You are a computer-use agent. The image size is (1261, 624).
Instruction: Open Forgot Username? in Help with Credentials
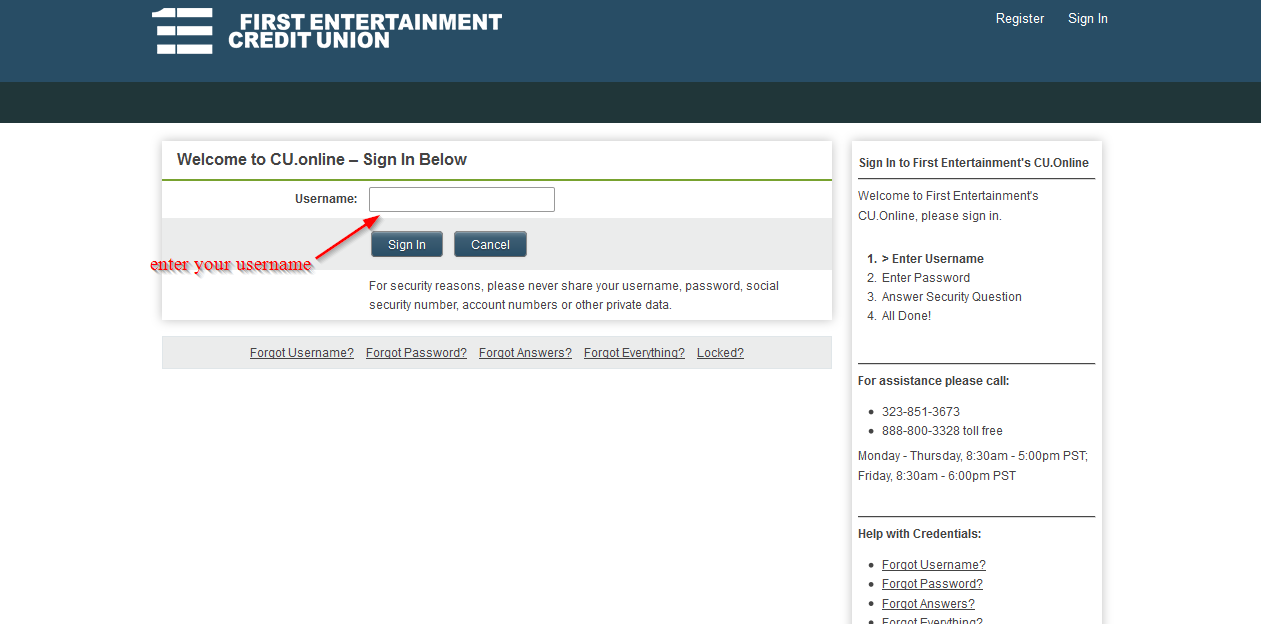(x=934, y=565)
